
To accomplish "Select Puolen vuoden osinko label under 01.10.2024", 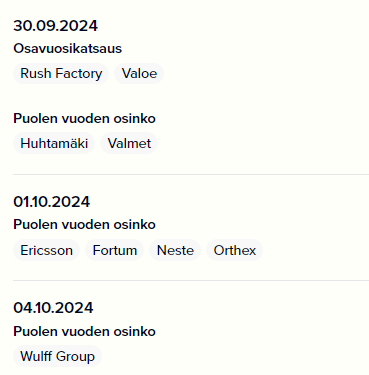I will (x=84, y=225).
